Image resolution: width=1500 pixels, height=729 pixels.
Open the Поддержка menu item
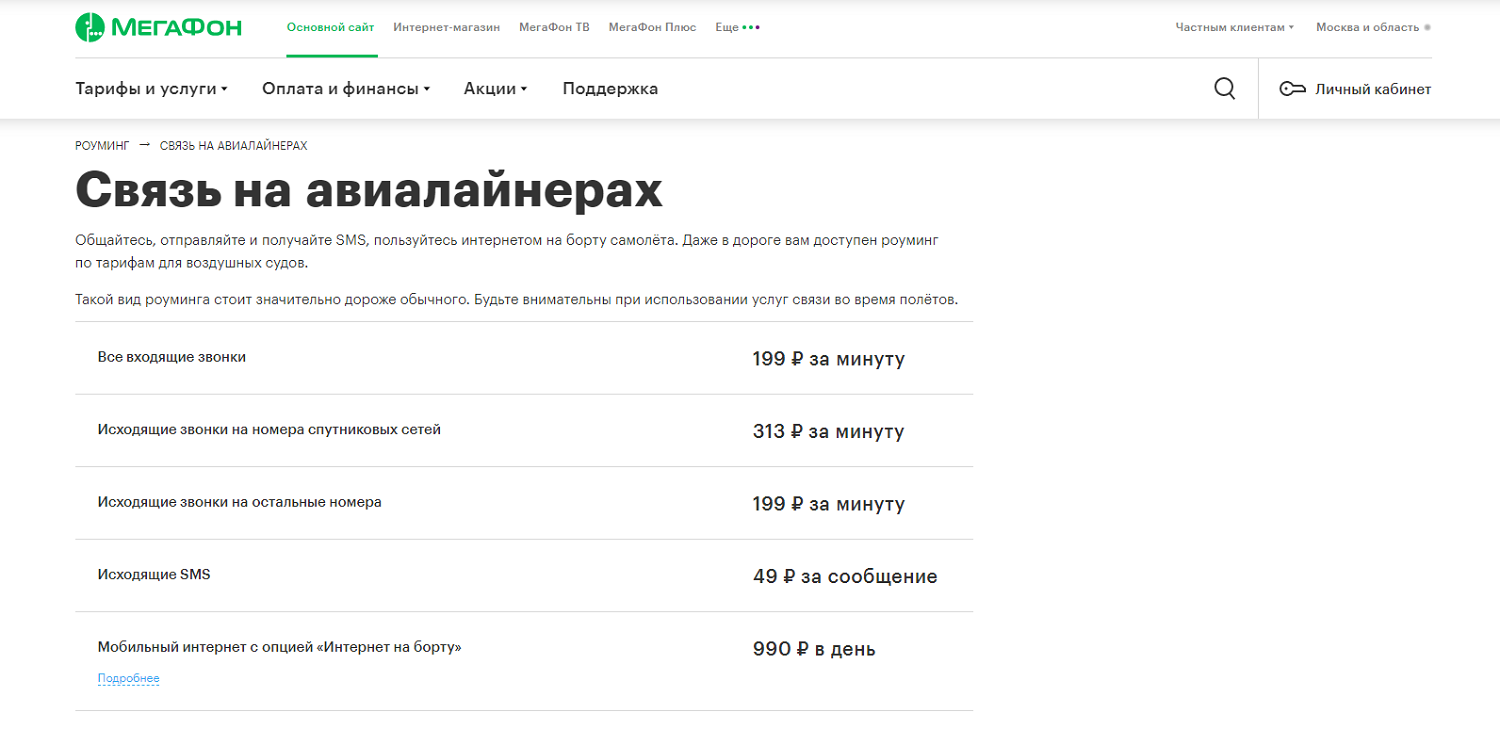click(610, 89)
